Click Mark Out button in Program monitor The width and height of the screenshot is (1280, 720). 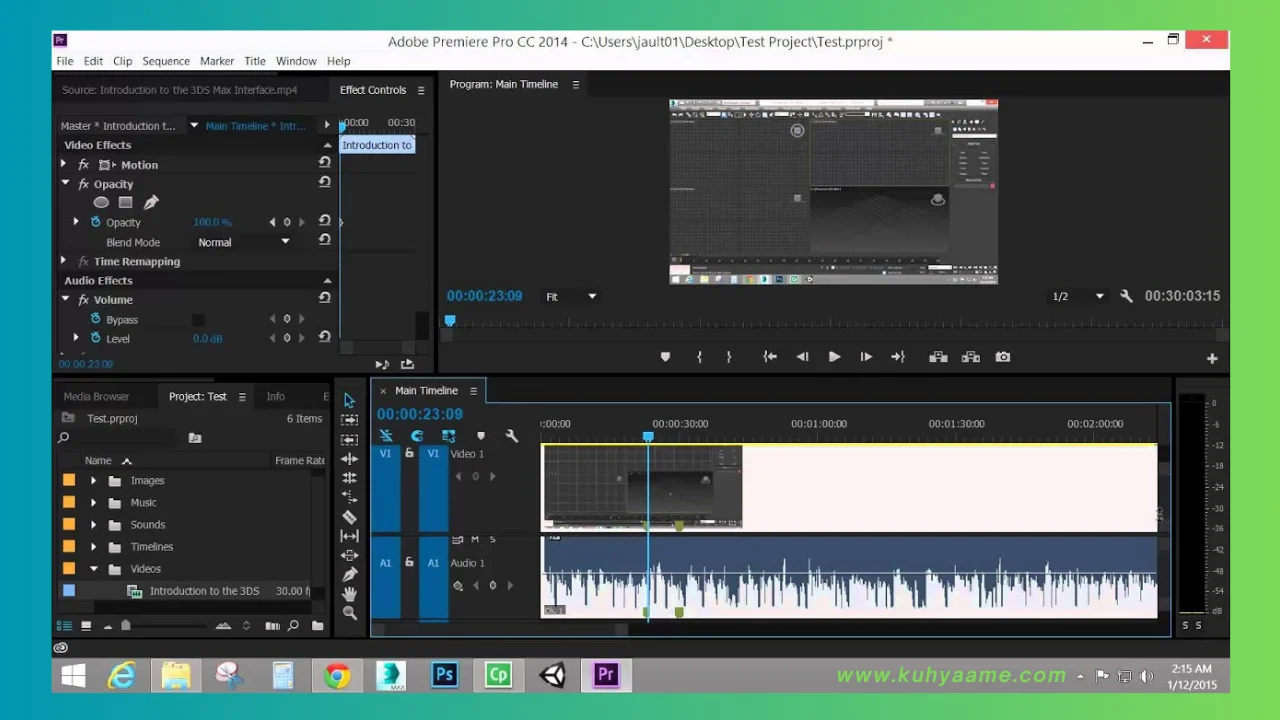coord(729,357)
